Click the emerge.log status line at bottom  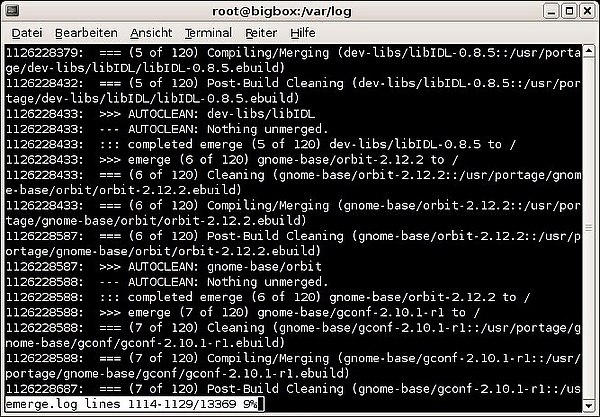pos(132,404)
